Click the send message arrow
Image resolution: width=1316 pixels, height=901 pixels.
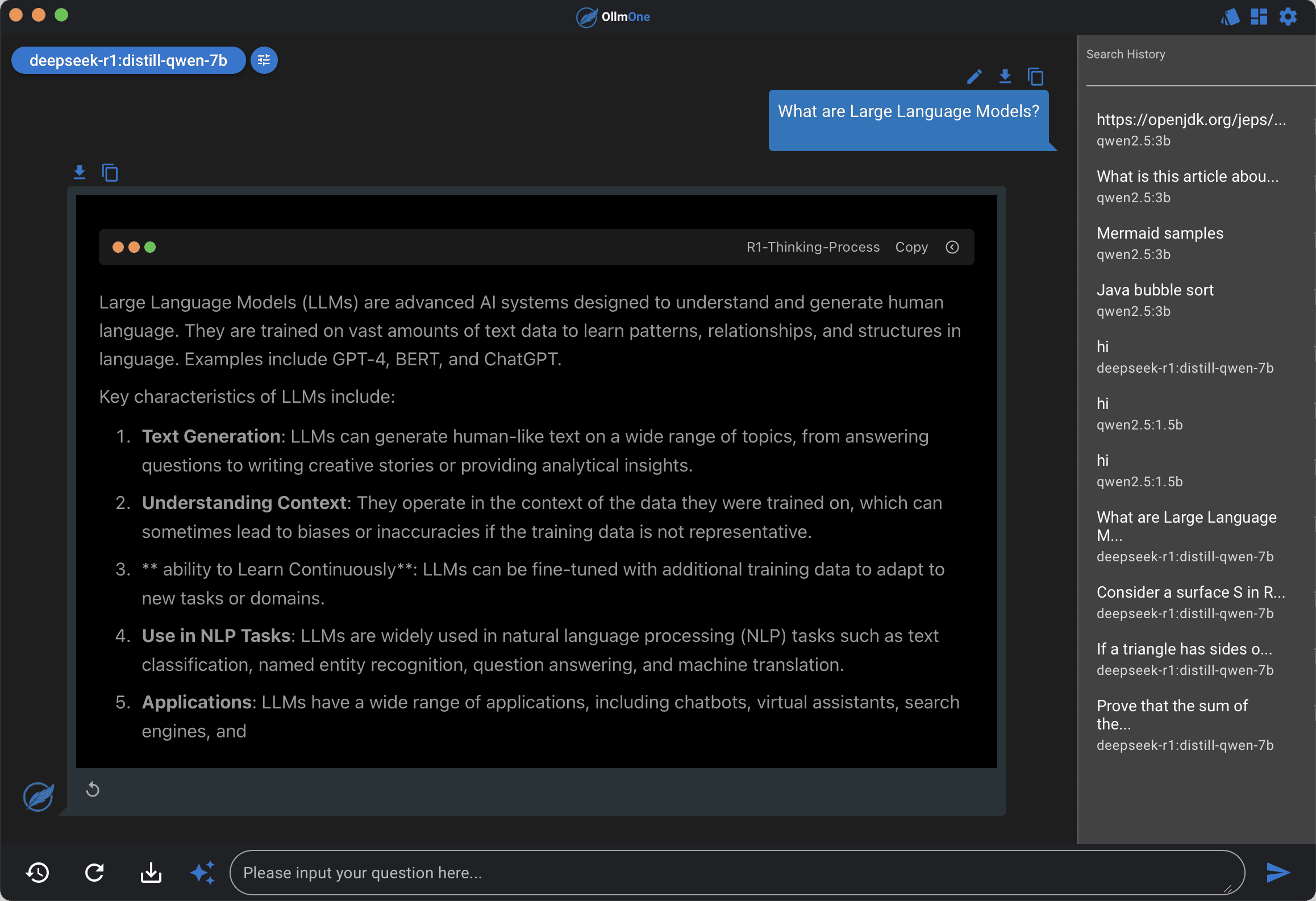pos(1278,873)
